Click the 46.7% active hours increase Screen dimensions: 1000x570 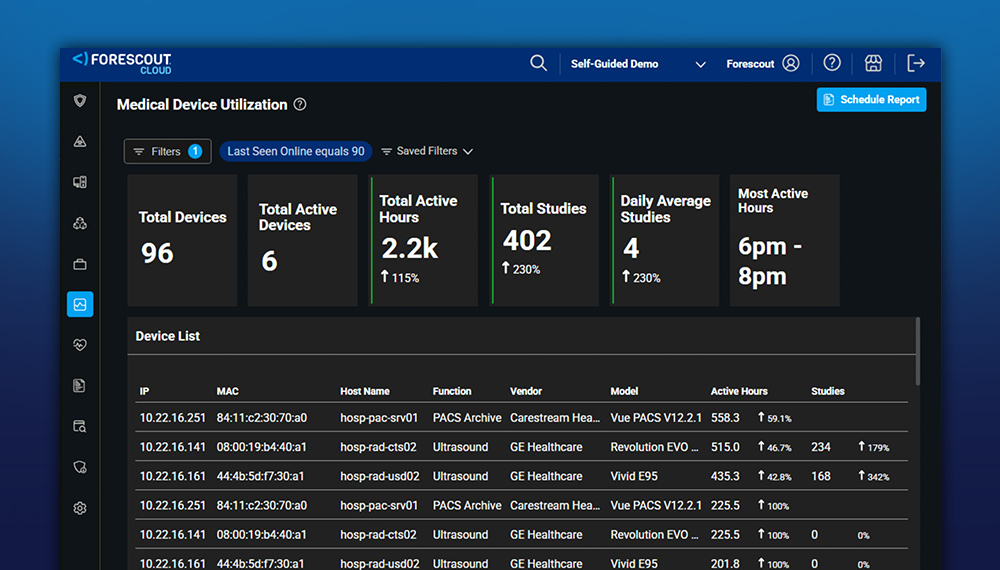point(775,447)
